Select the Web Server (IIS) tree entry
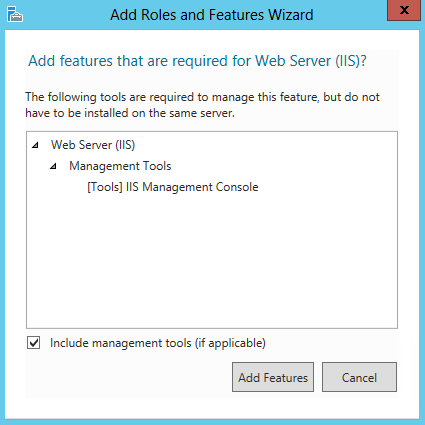 (93, 145)
